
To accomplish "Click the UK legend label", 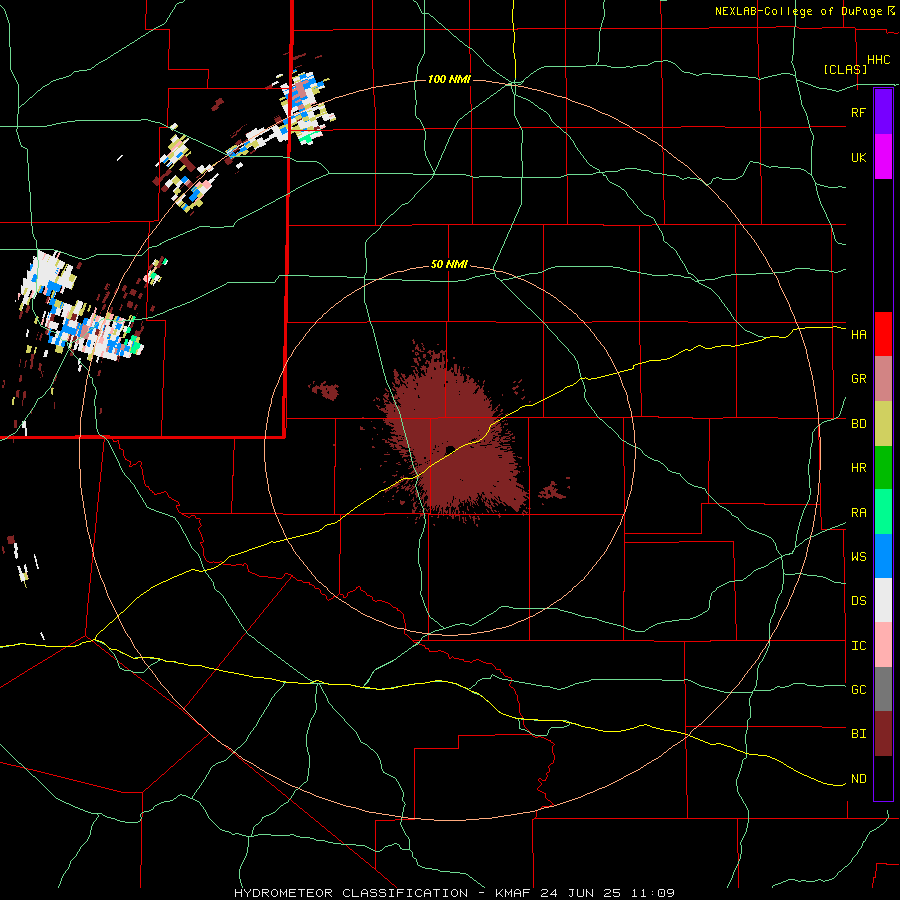I will click(x=858, y=157).
